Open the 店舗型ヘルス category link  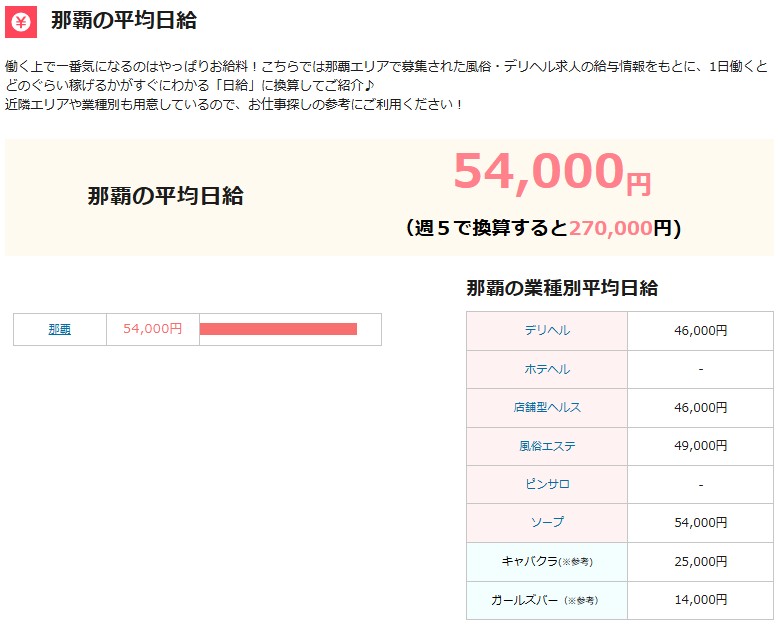547,407
